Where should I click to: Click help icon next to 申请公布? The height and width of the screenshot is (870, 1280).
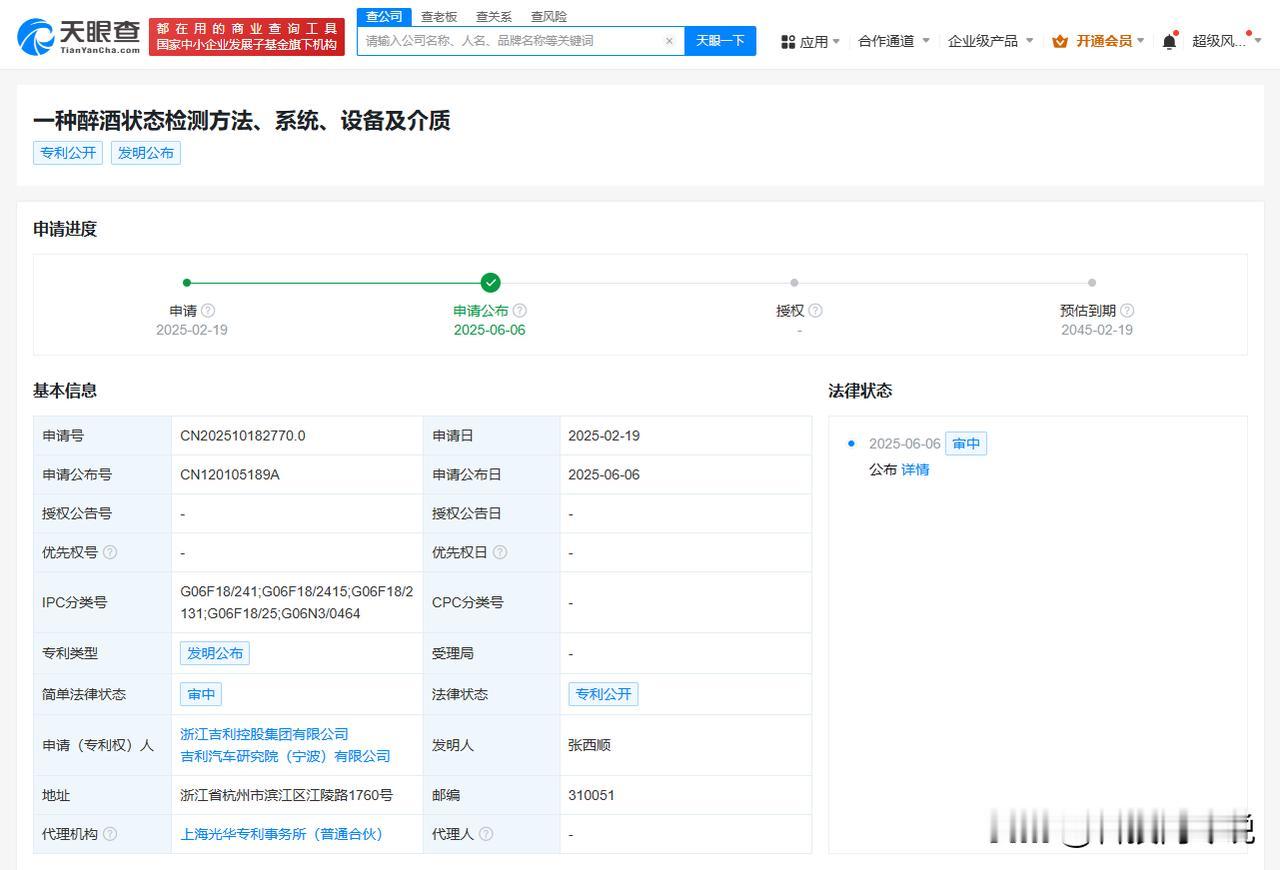point(520,311)
